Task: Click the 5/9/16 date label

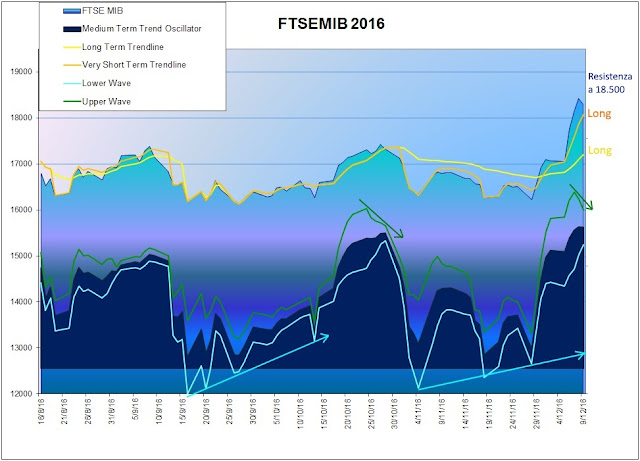Action: tap(136, 410)
